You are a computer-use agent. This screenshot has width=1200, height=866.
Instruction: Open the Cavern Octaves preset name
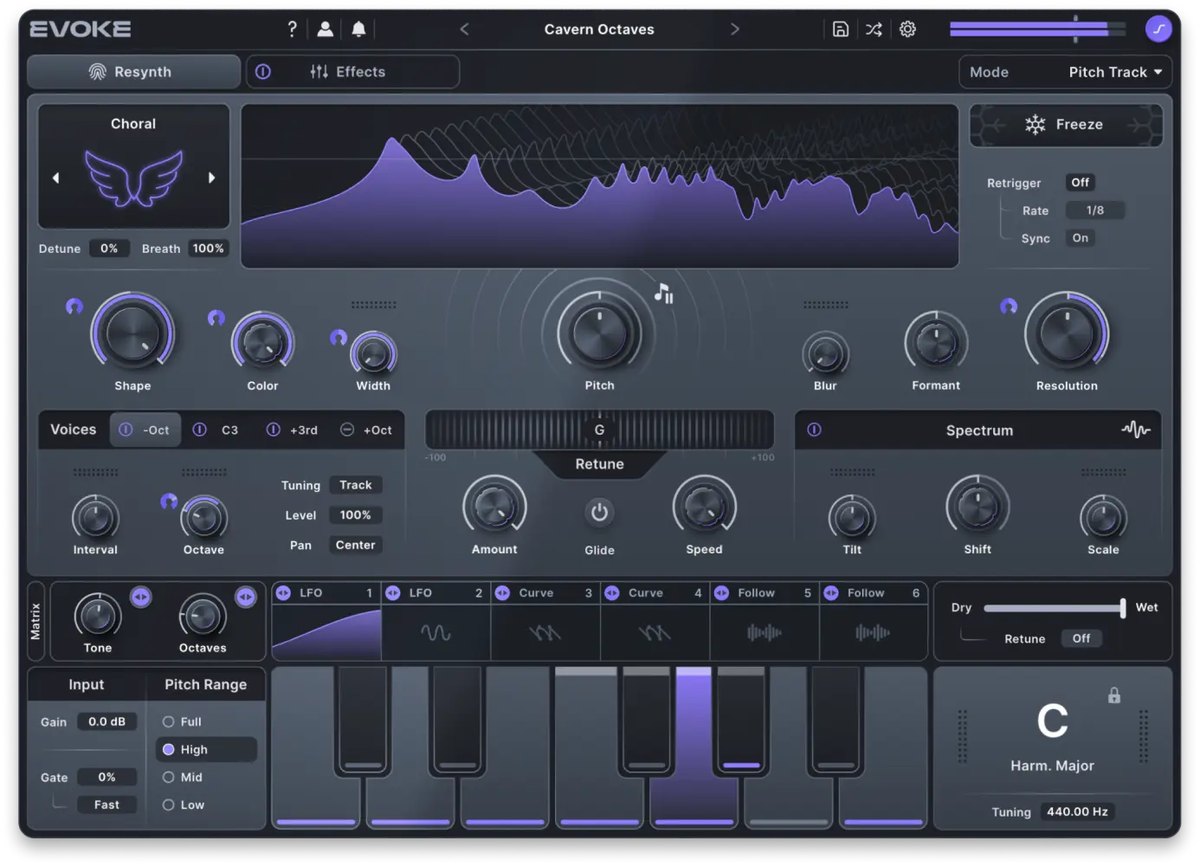point(599,29)
